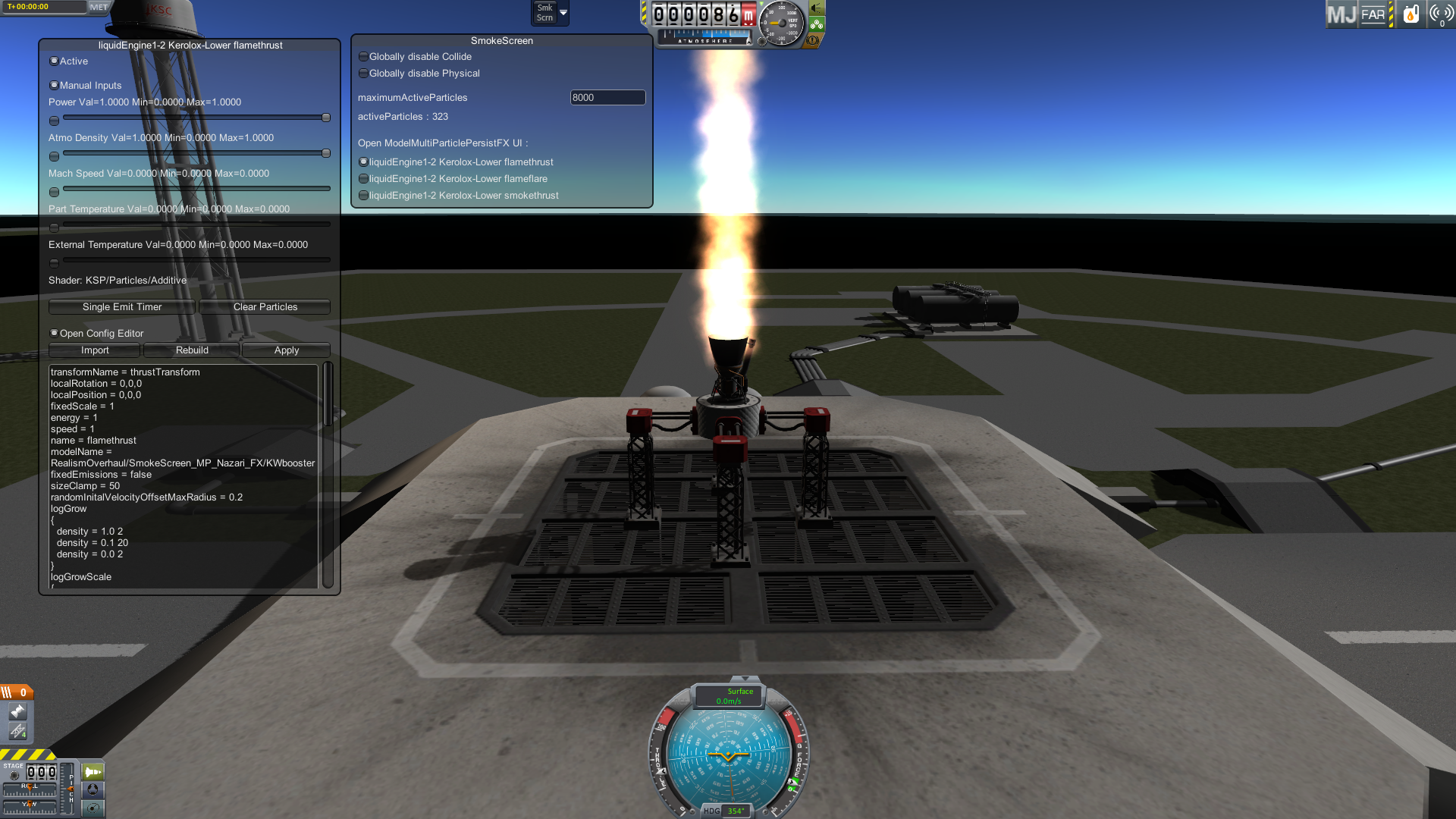Image resolution: width=1456 pixels, height=819 pixels.
Task: Enable Globally disable Collide option
Action: (363, 56)
